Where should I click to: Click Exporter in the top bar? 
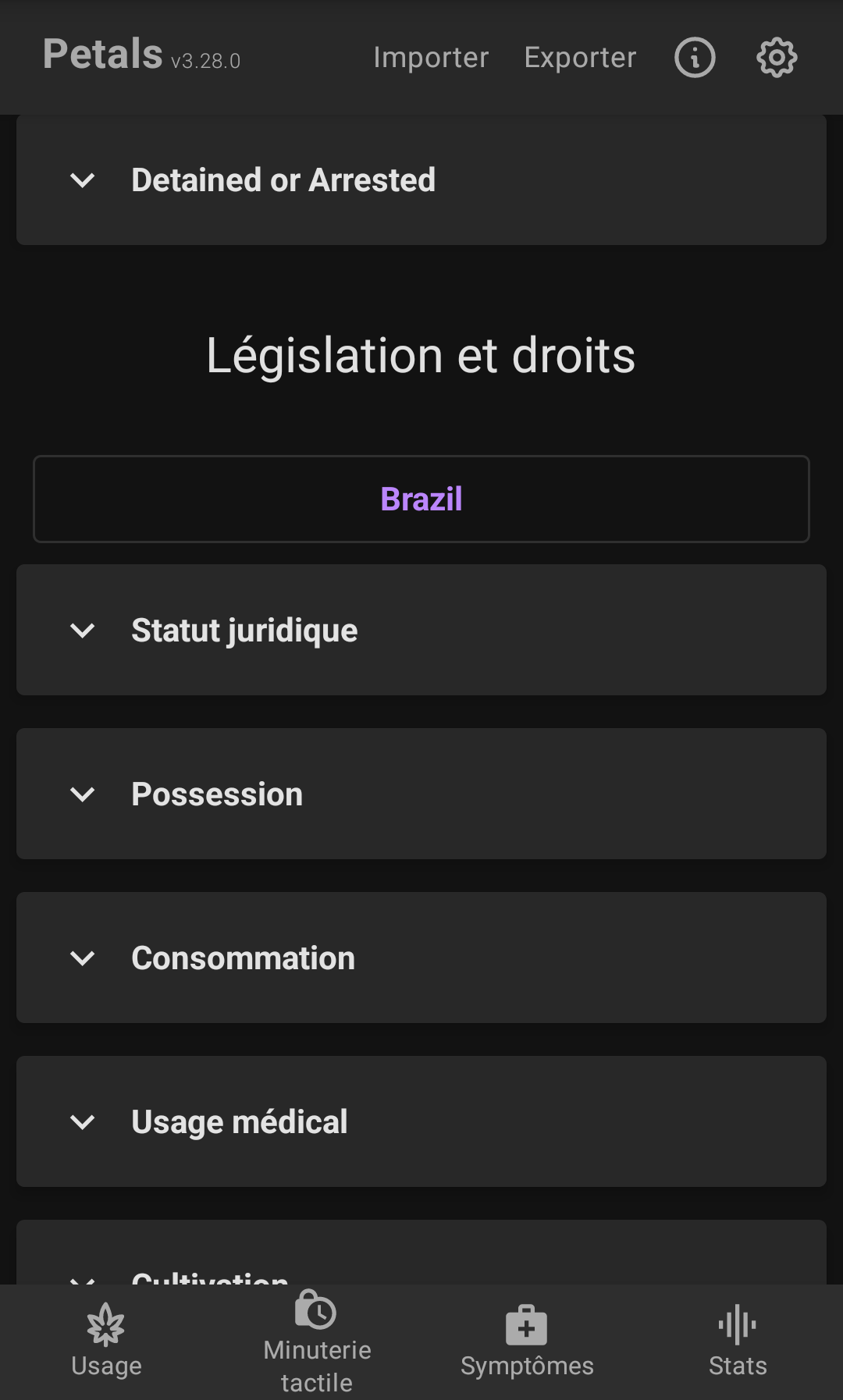(x=580, y=58)
